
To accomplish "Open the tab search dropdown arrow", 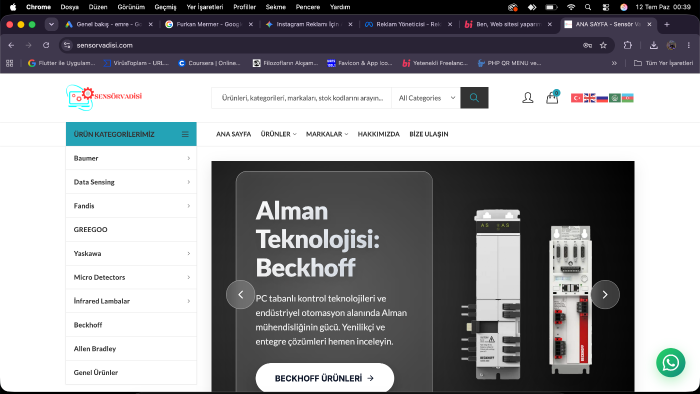I will tap(51, 25).
